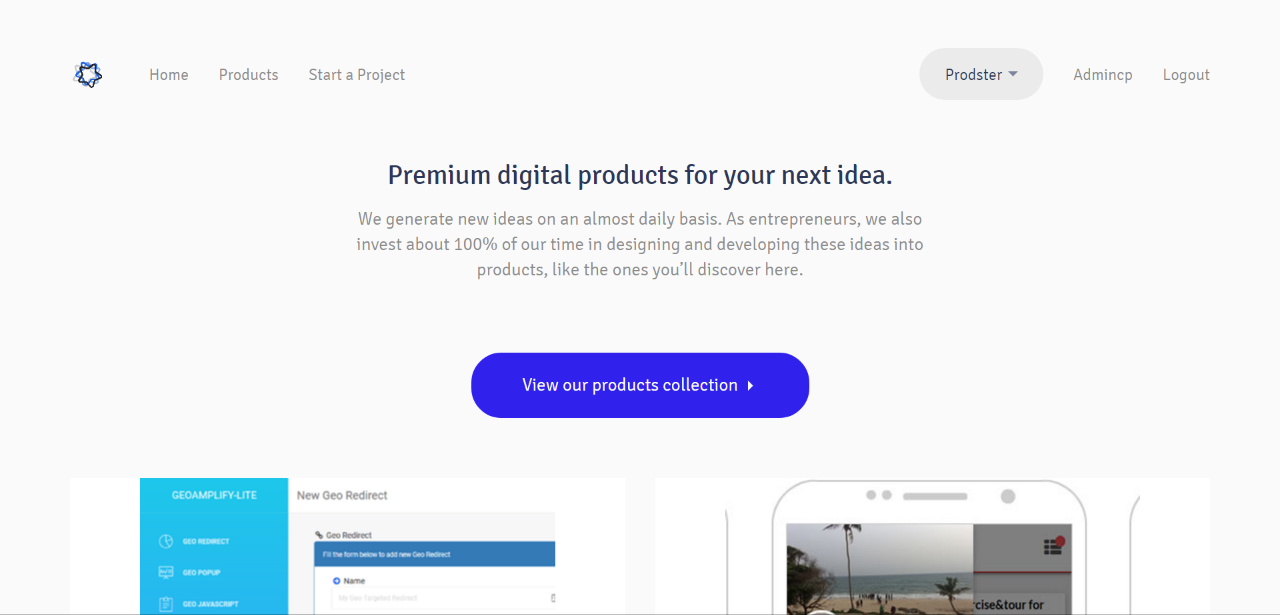Click the red-dot notification menu icon on phone mockup
1280x615 pixels.
tap(1053, 546)
